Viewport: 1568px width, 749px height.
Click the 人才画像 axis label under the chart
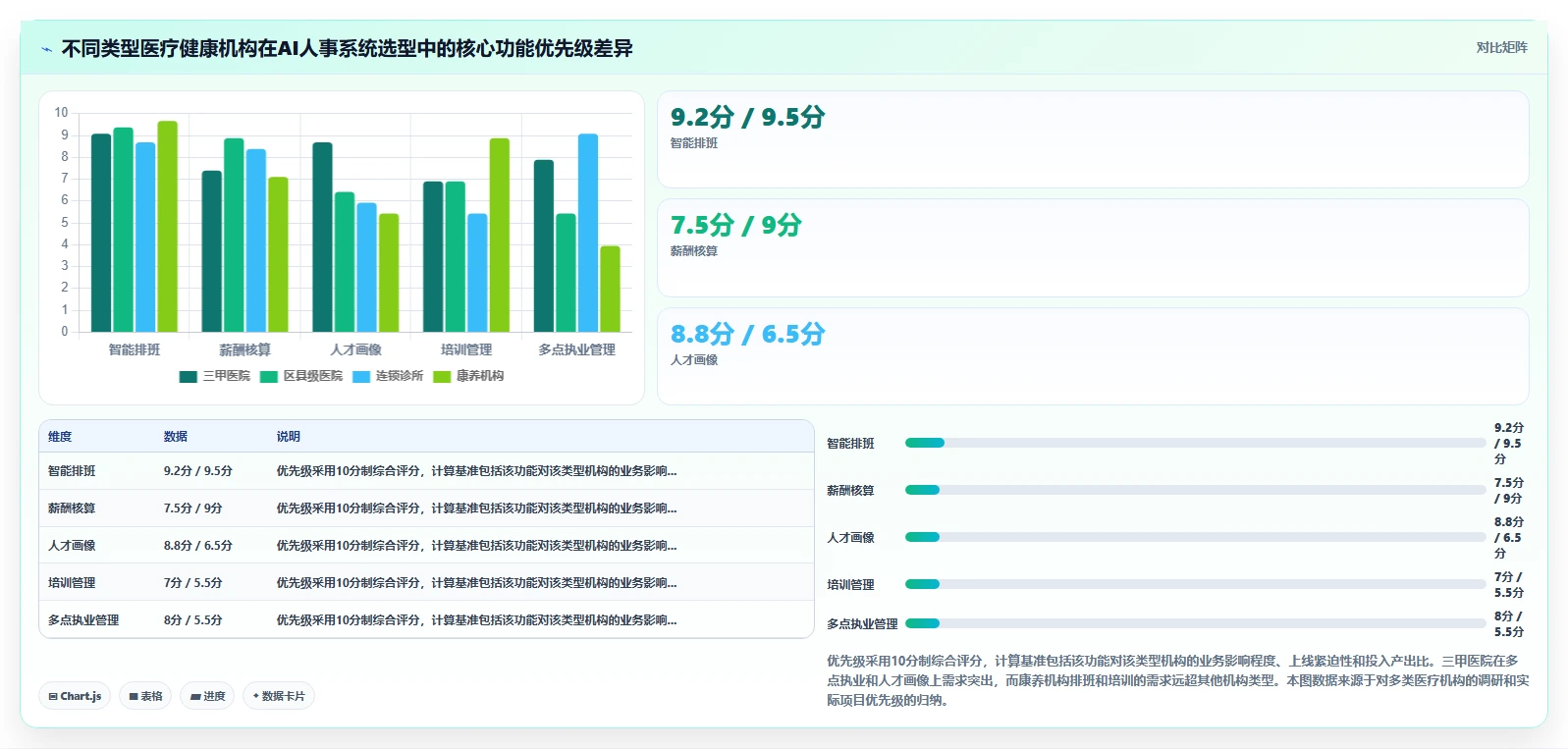point(355,349)
